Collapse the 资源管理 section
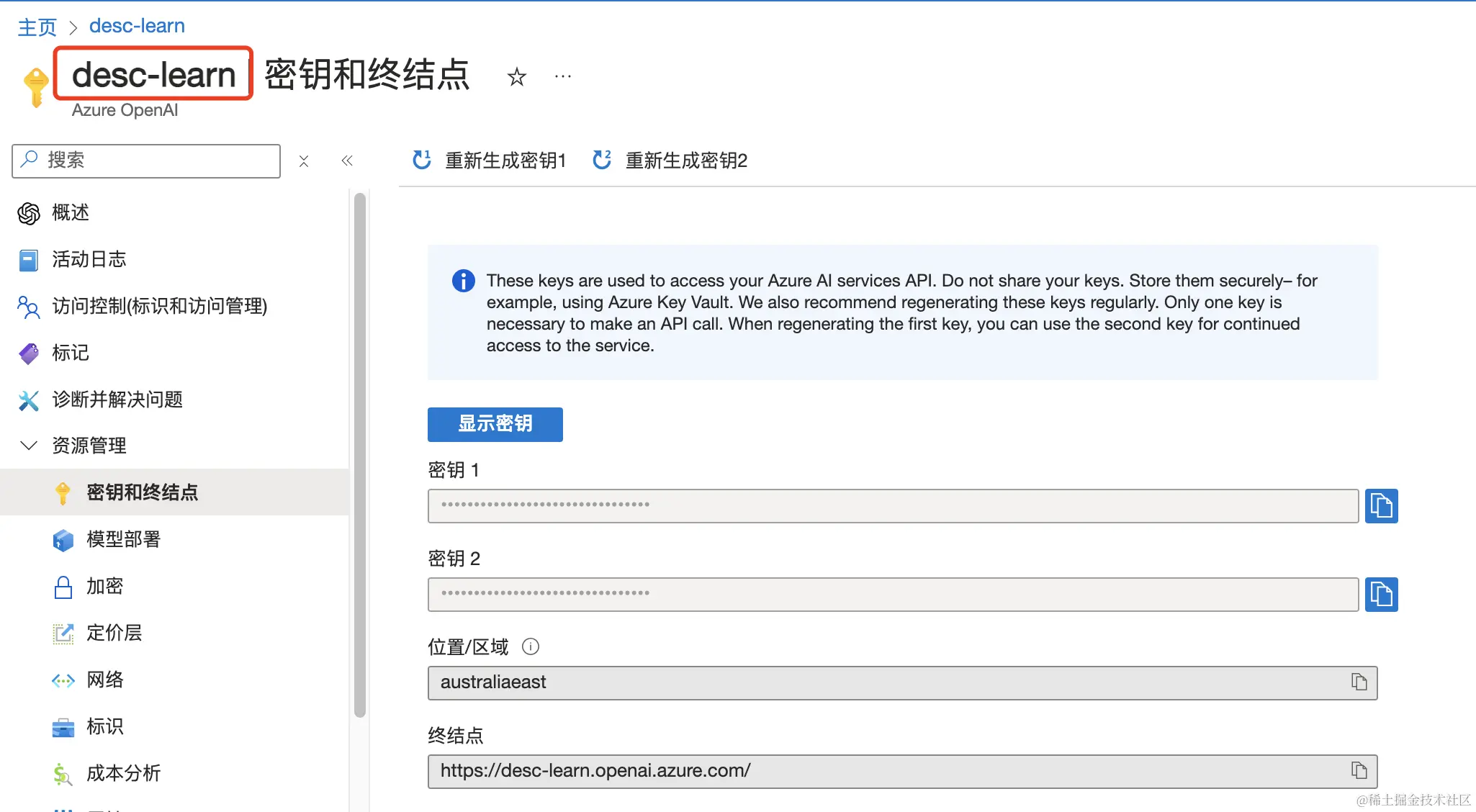Viewport: 1476px width, 812px height. tap(29, 446)
